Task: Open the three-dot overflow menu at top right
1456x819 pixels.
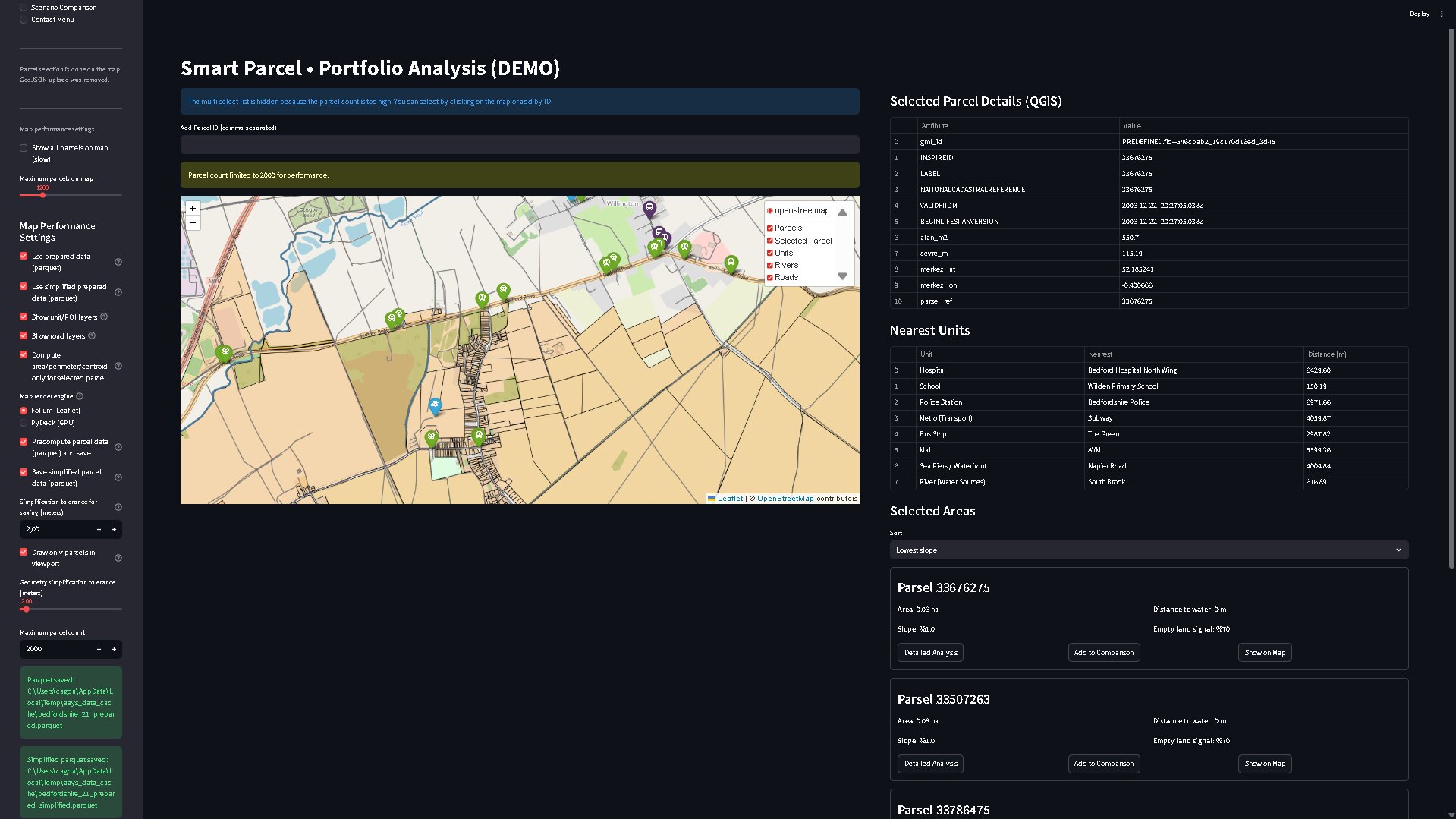Action: pos(1442,14)
